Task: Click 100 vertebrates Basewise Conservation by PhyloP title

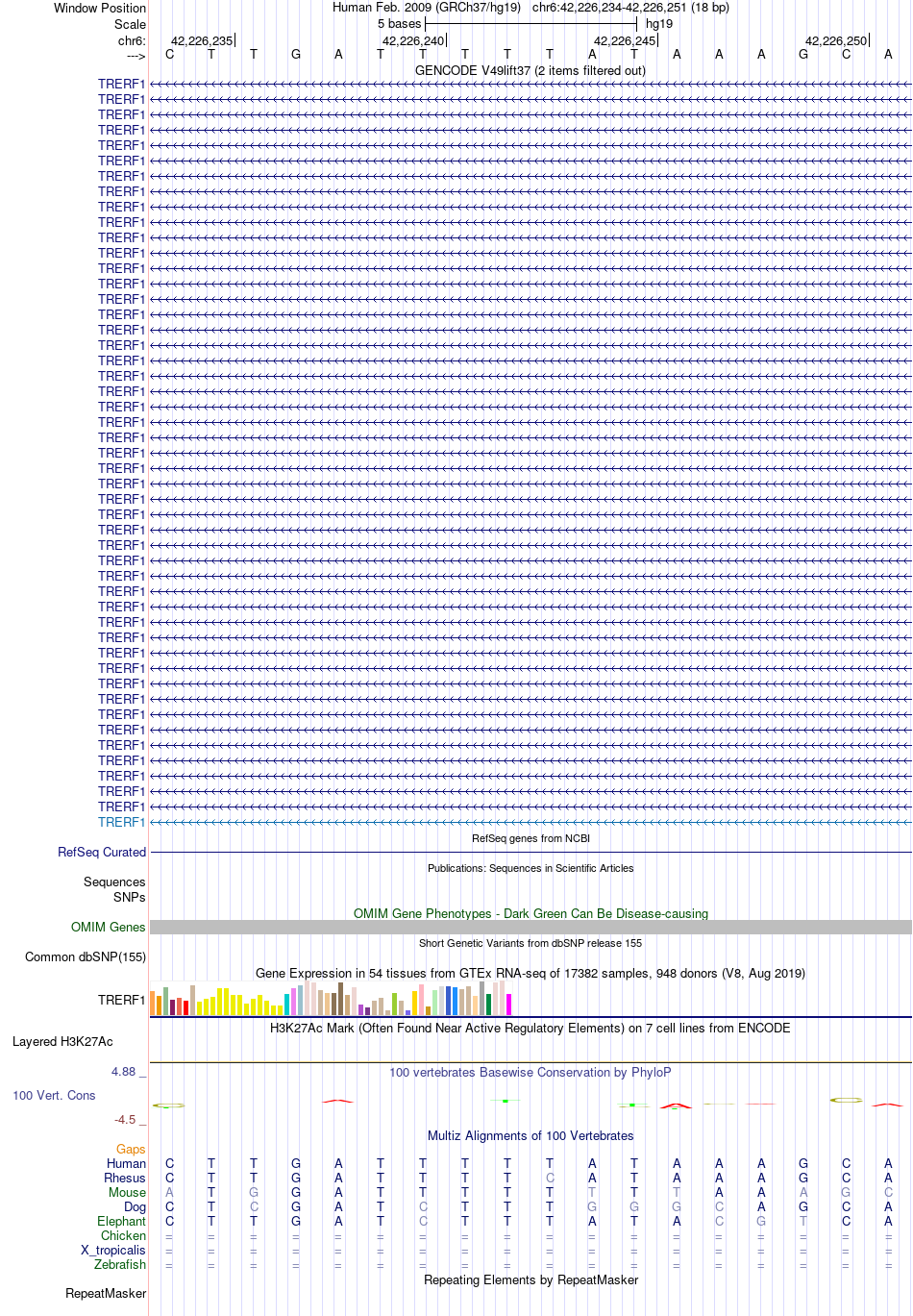Action: pyautogui.click(x=531, y=1072)
